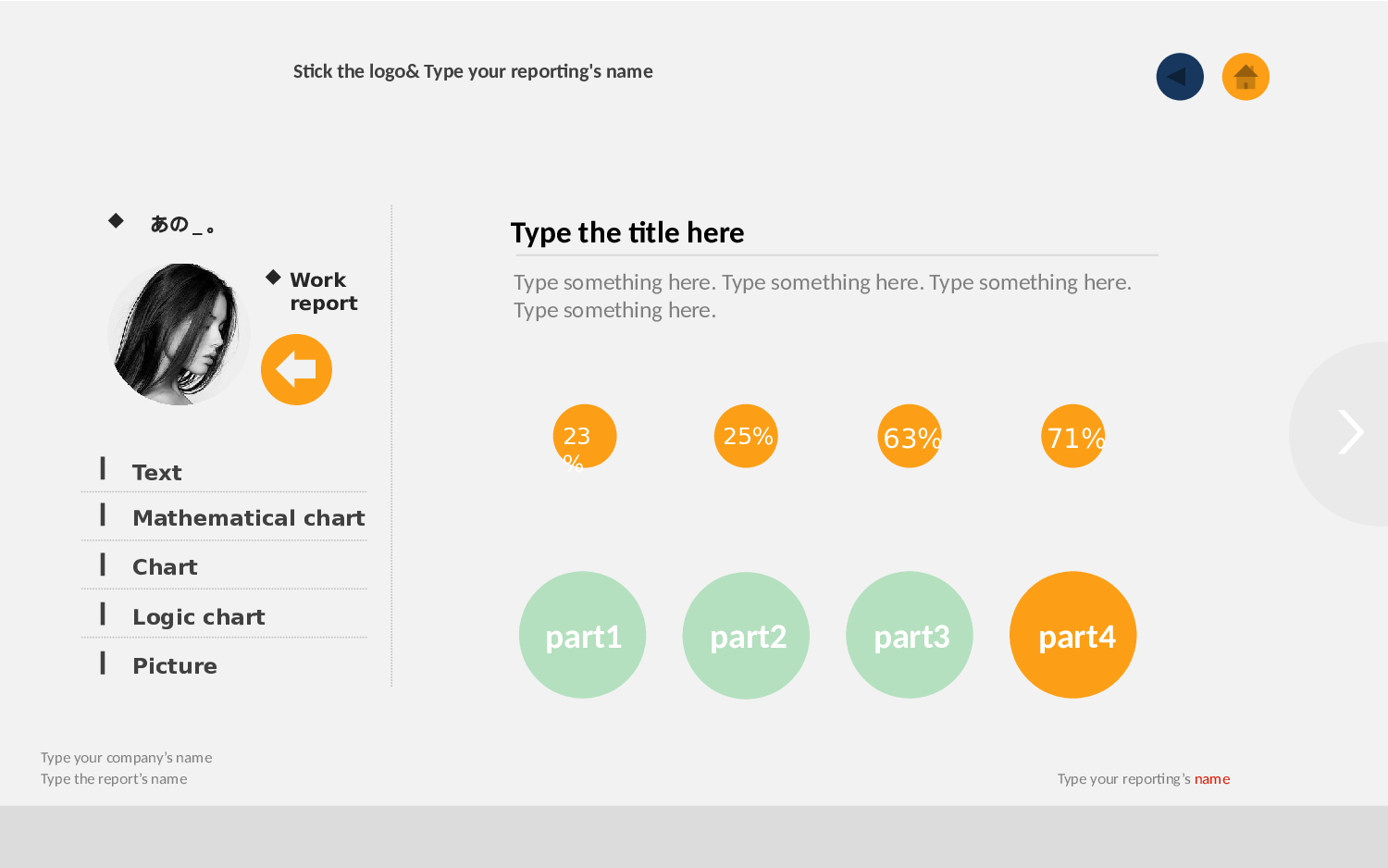Open the Text menu item
The height and width of the screenshot is (868, 1388).
(x=157, y=472)
